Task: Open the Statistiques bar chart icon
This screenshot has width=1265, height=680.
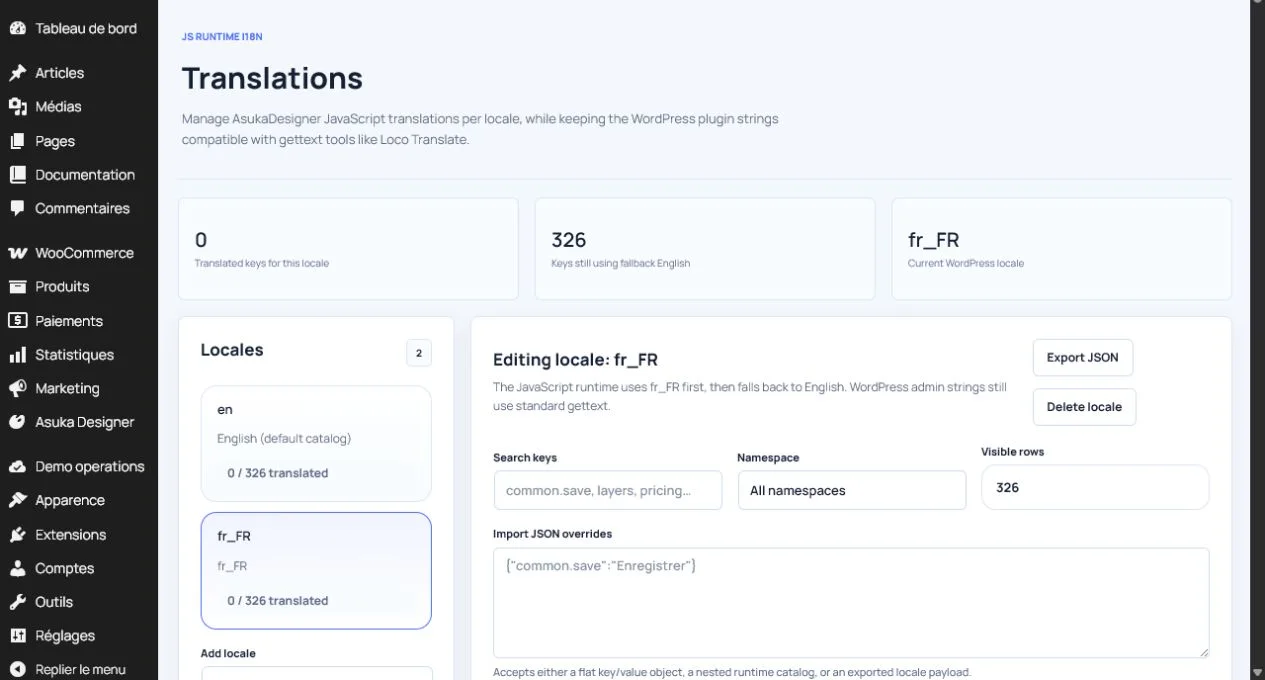Action: [x=17, y=355]
